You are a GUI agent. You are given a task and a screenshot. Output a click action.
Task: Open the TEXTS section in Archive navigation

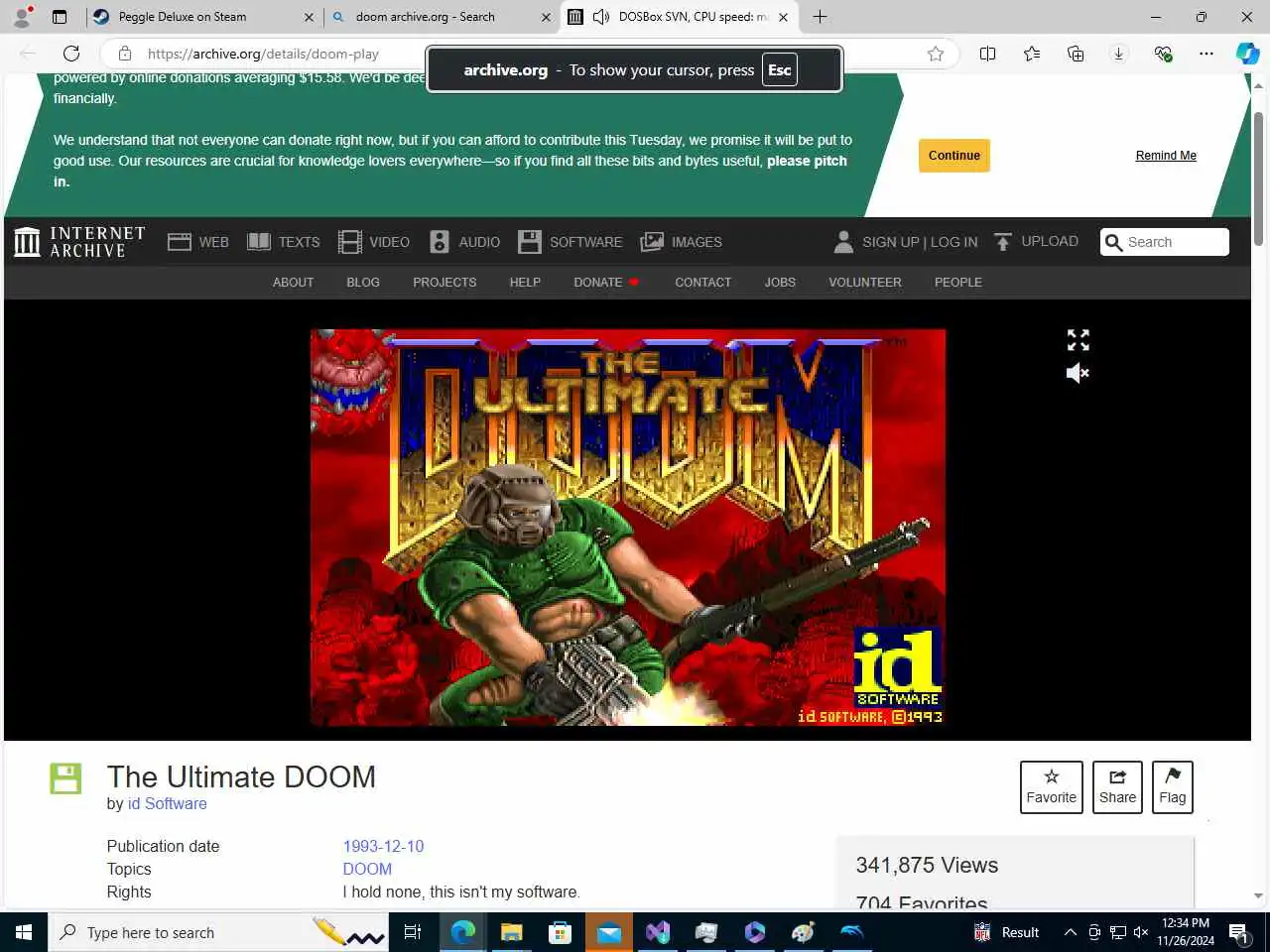click(x=284, y=242)
